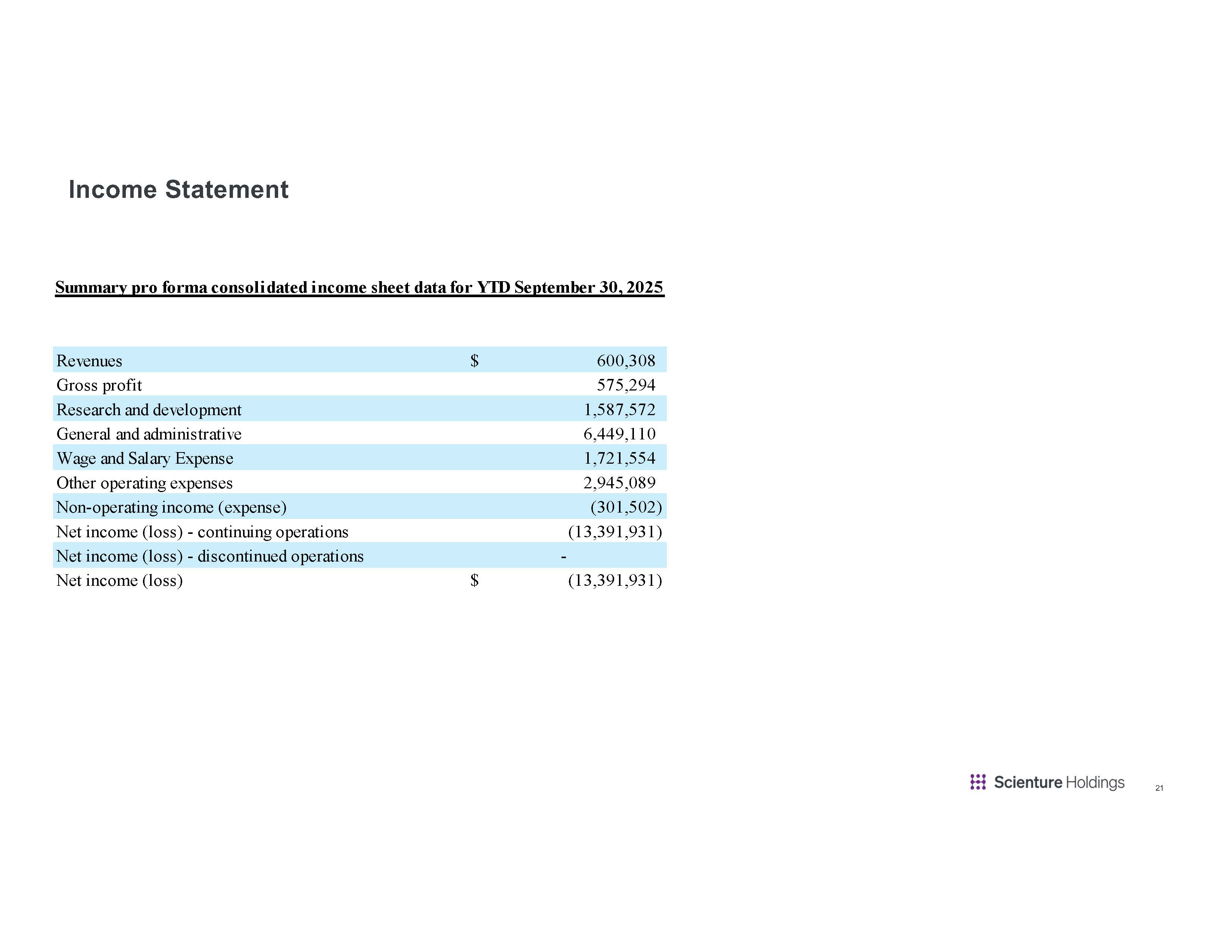The width and height of the screenshot is (1232, 952).
Task: Select the Gross profit row label
Action: pos(99,385)
